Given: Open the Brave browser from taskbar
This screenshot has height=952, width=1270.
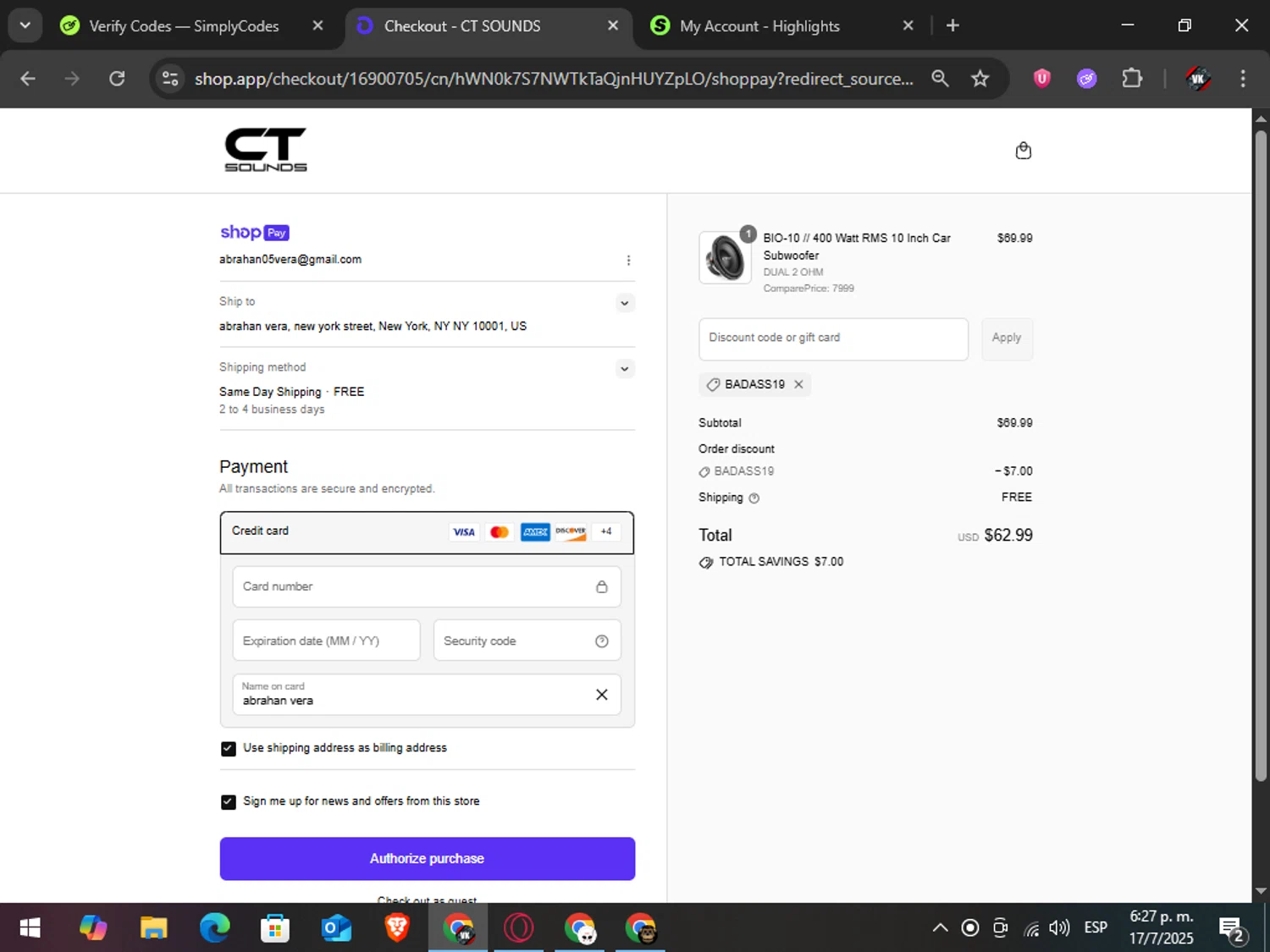Looking at the screenshot, I should [x=397, y=928].
